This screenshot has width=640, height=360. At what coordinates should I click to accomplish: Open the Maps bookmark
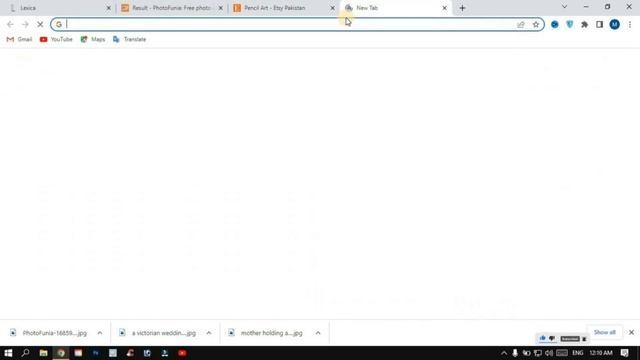pyautogui.click(x=93, y=39)
